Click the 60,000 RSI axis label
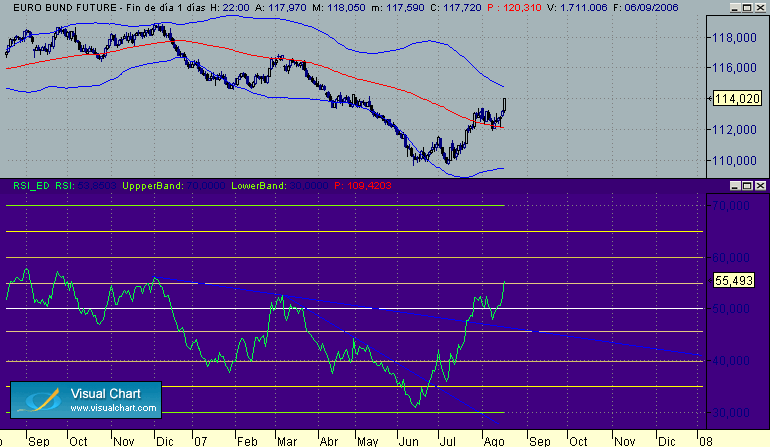This screenshot has width=770, height=447. (731, 257)
